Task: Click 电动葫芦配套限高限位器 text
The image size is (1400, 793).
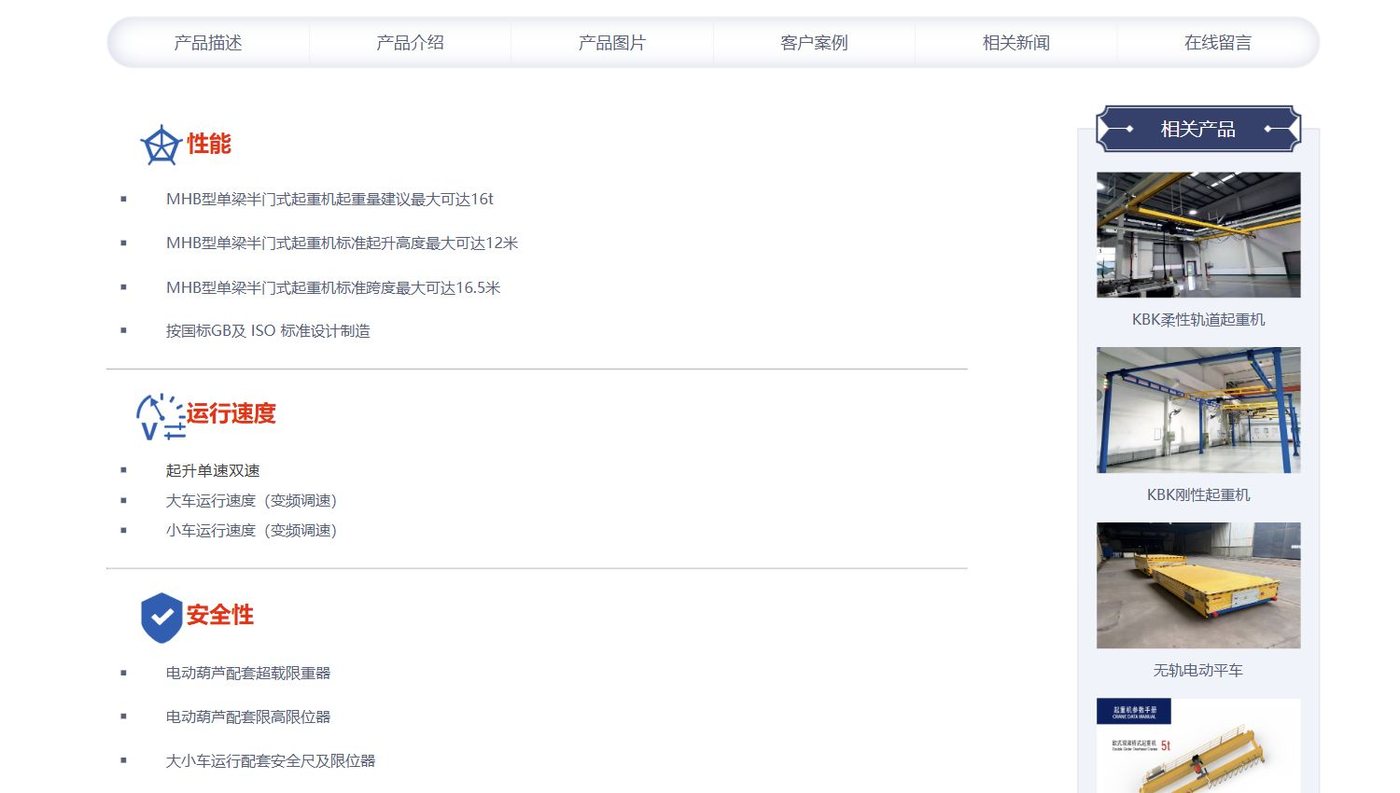Action: [x=248, y=717]
